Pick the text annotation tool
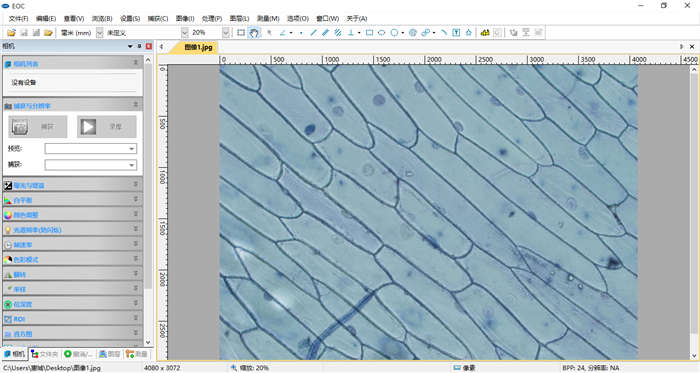The image size is (700, 373). [456, 33]
